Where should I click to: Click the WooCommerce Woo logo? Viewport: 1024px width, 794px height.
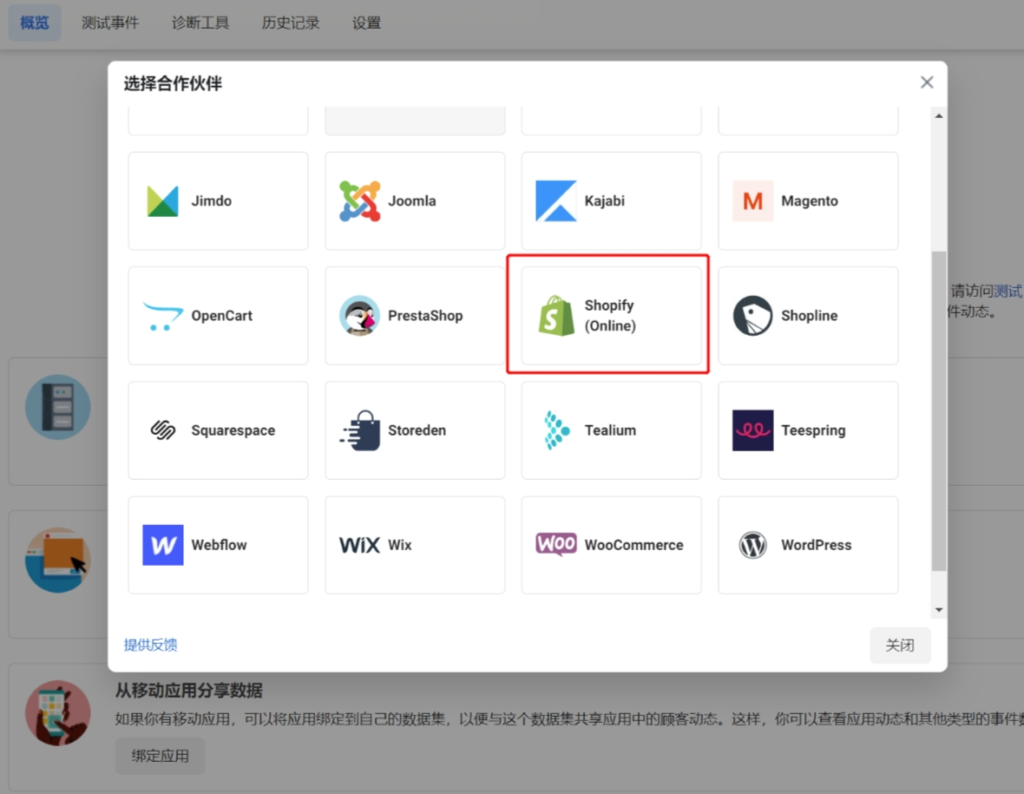click(x=556, y=544)
